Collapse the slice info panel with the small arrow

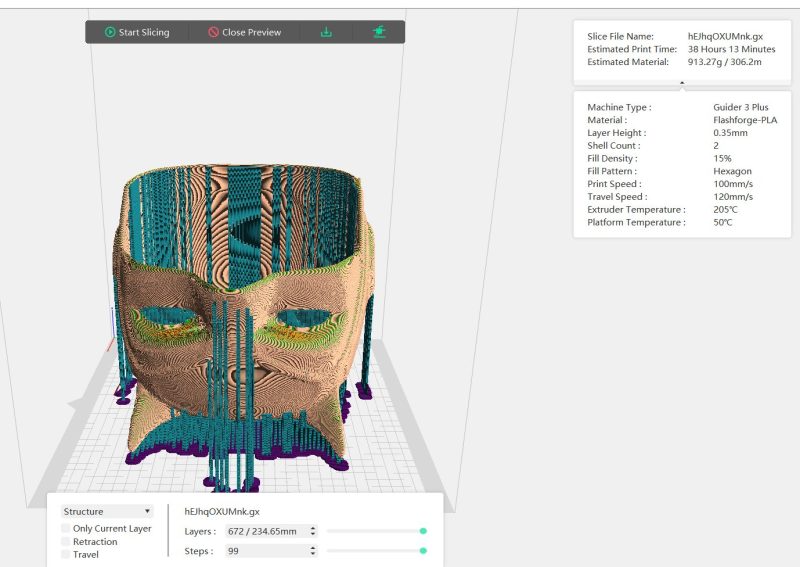682,83
